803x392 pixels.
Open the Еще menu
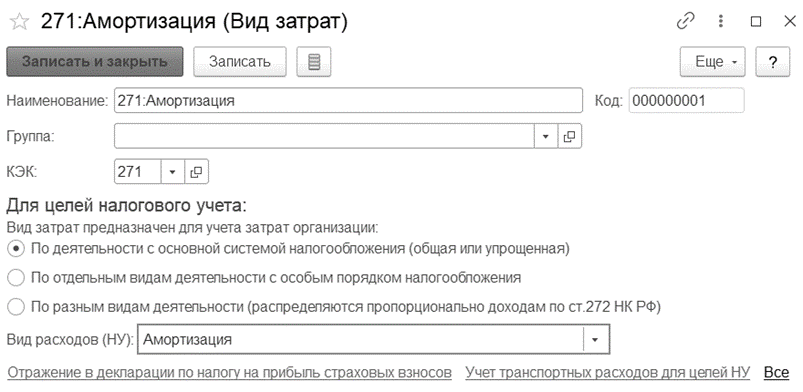click(x=712, y=61)
